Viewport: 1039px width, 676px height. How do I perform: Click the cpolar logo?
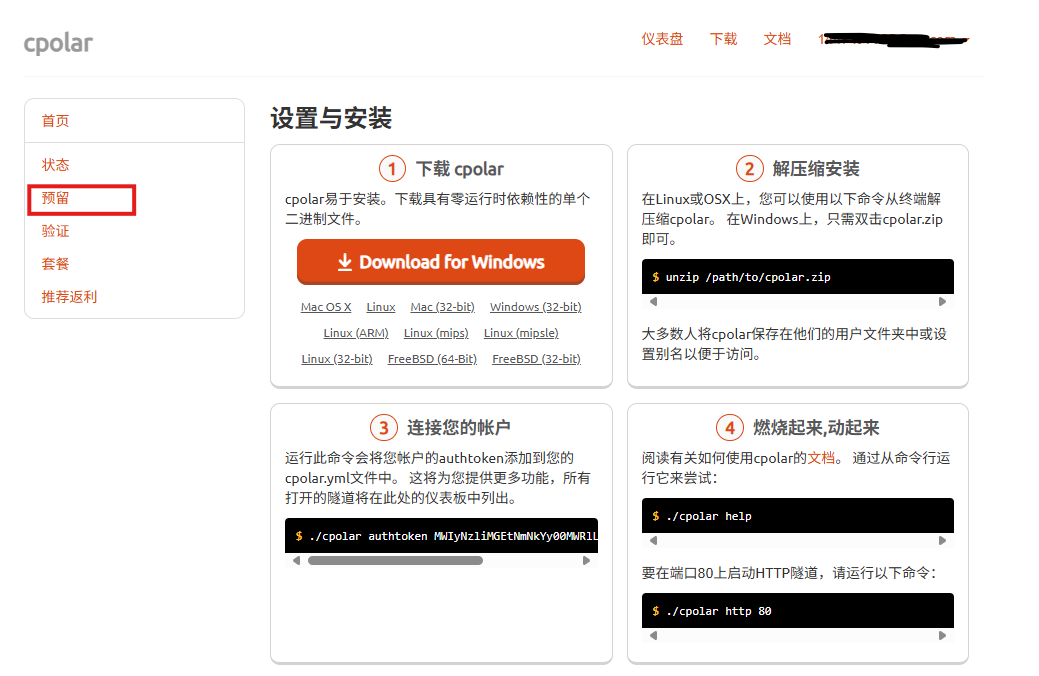(58, 43)
